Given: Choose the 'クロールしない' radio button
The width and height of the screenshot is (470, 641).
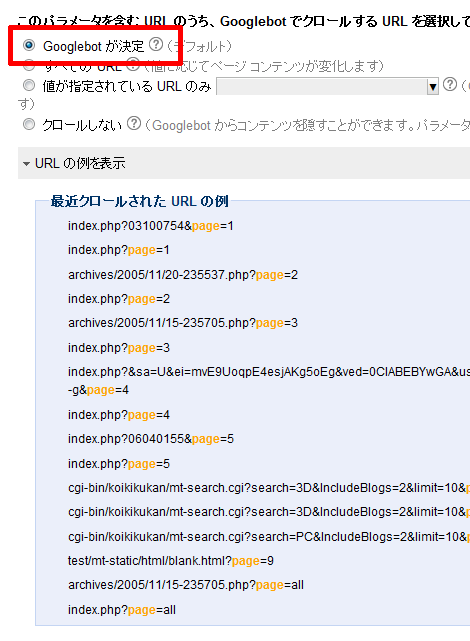Looking at the screenshot, I should (x=29, y=123).
